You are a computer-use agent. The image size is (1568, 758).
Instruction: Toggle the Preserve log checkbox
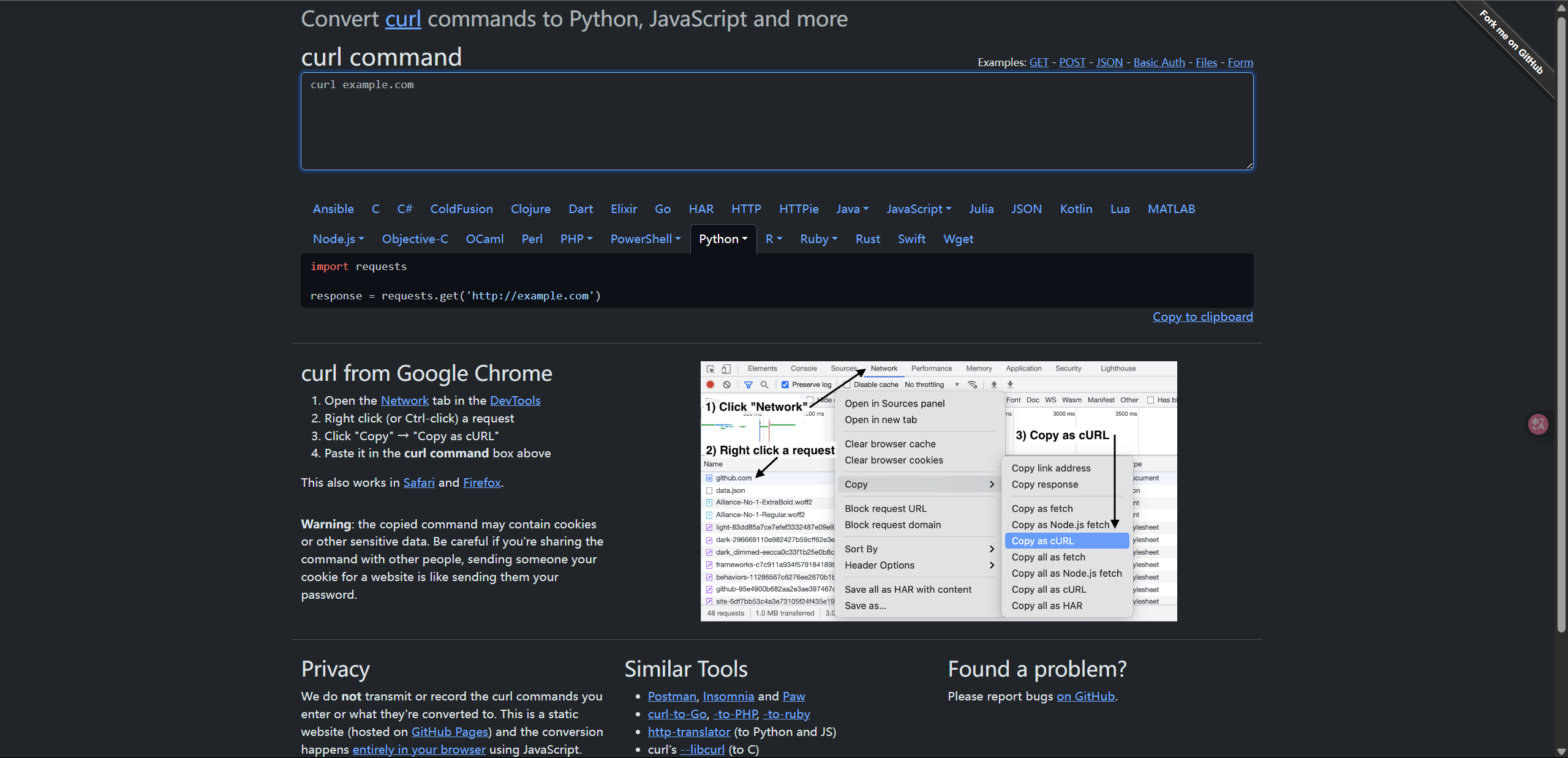click(785, 385)
